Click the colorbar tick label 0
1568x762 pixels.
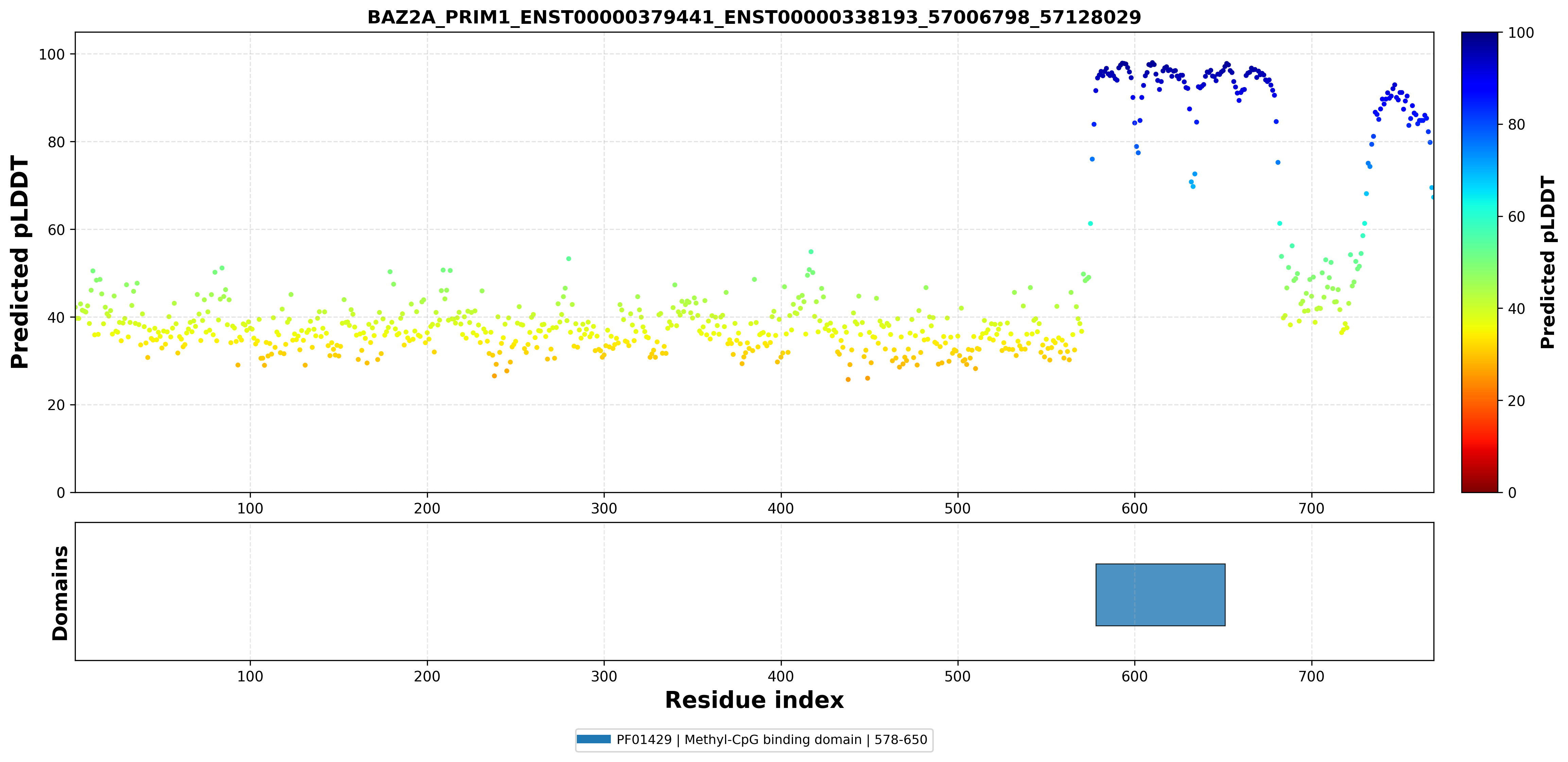pyautogui.click(x=1512, y=493)
